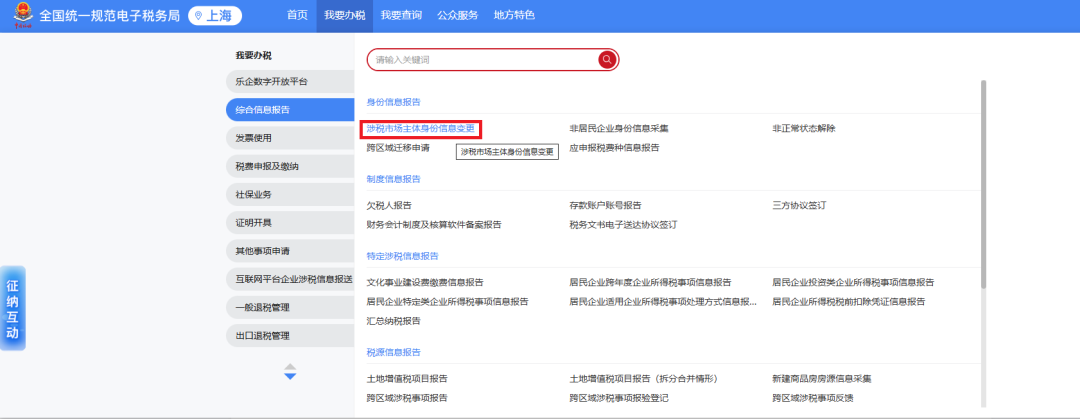This screenshot has height=419, width=1080.
Task: Open the 三方协议签订 link
Action: click(799, 205)
